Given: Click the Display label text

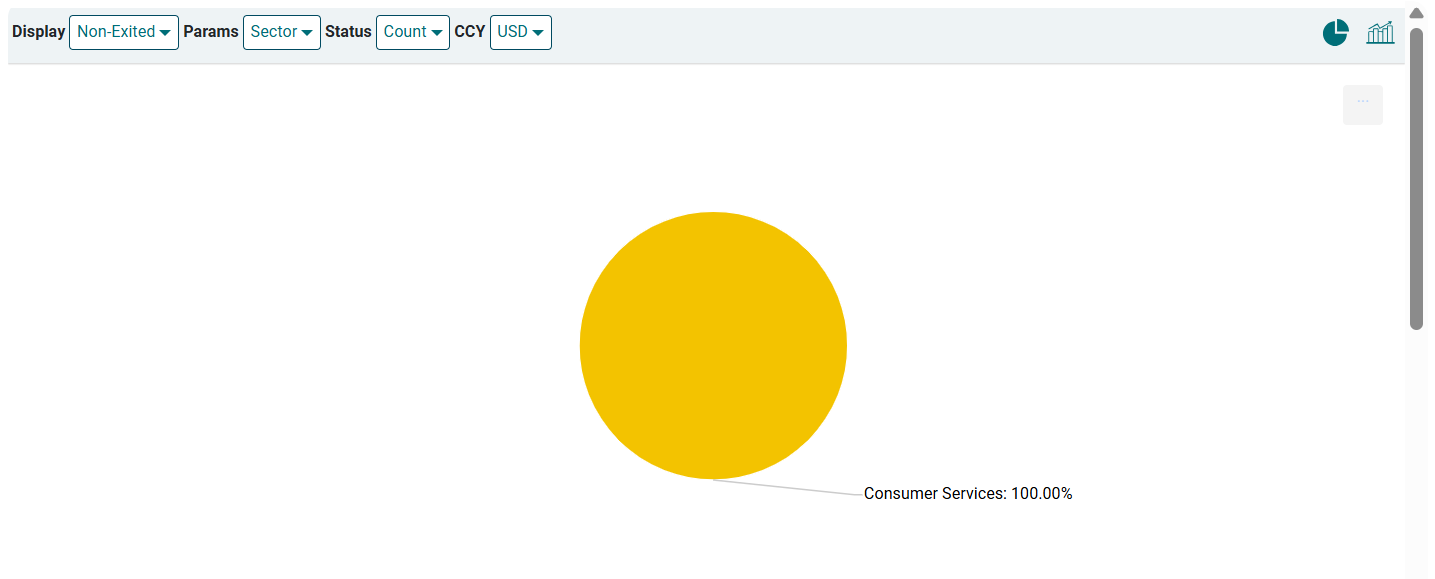Looking at the screenshot, I should pyautogui.click(x=38, y=32).
